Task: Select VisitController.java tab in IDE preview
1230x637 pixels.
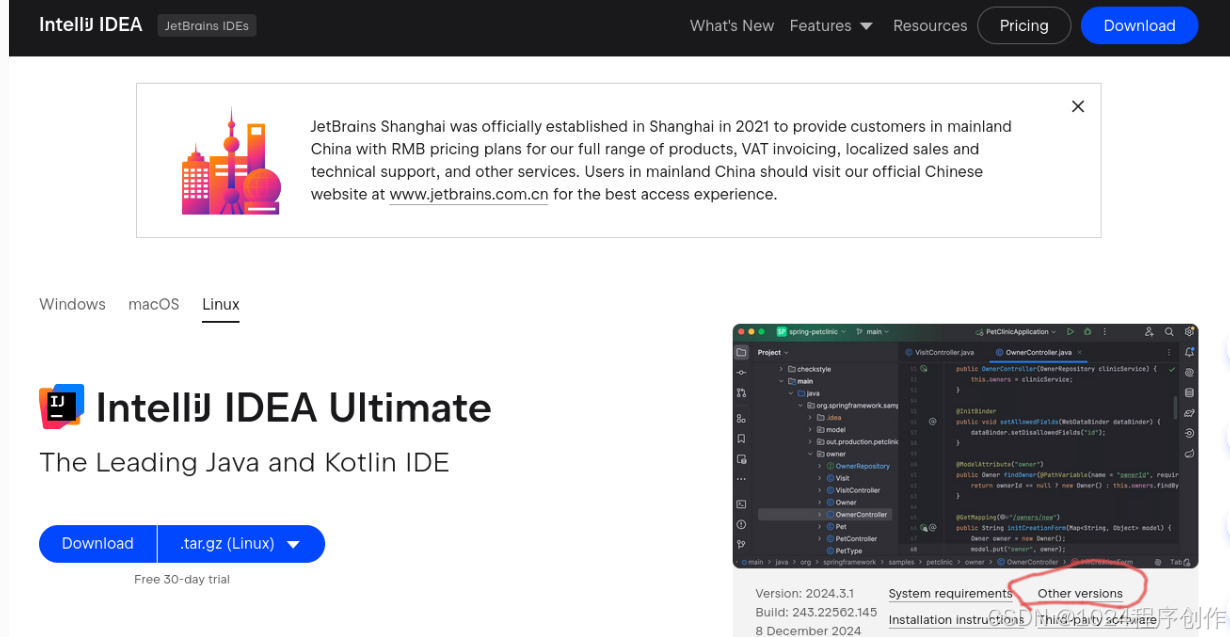Action: tap(940, 352)
